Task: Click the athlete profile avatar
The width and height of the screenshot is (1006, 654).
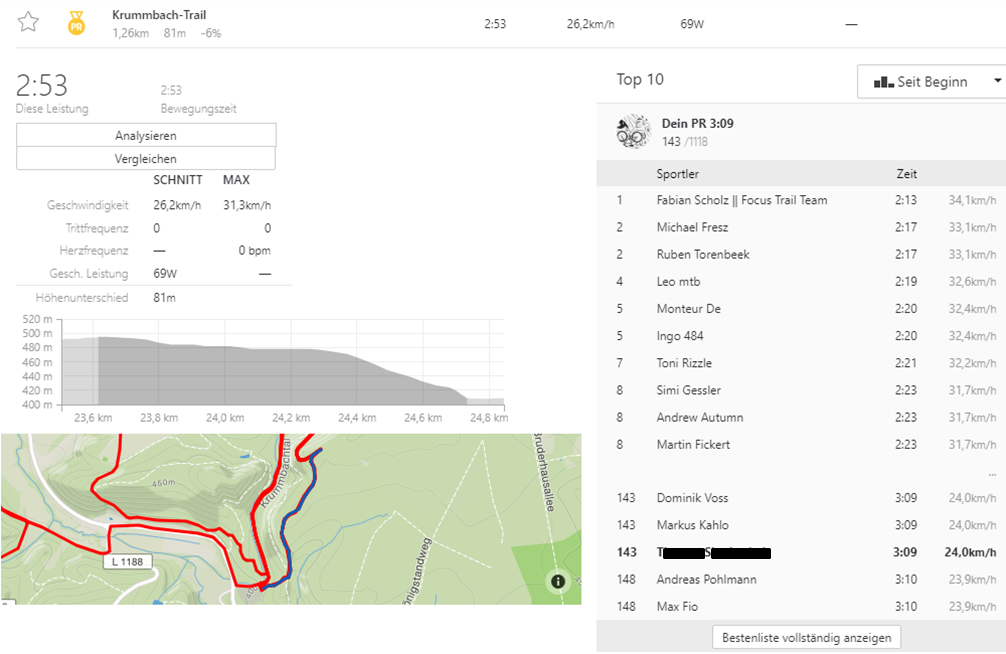Action: pyautogui.click(x=634, y=132)
